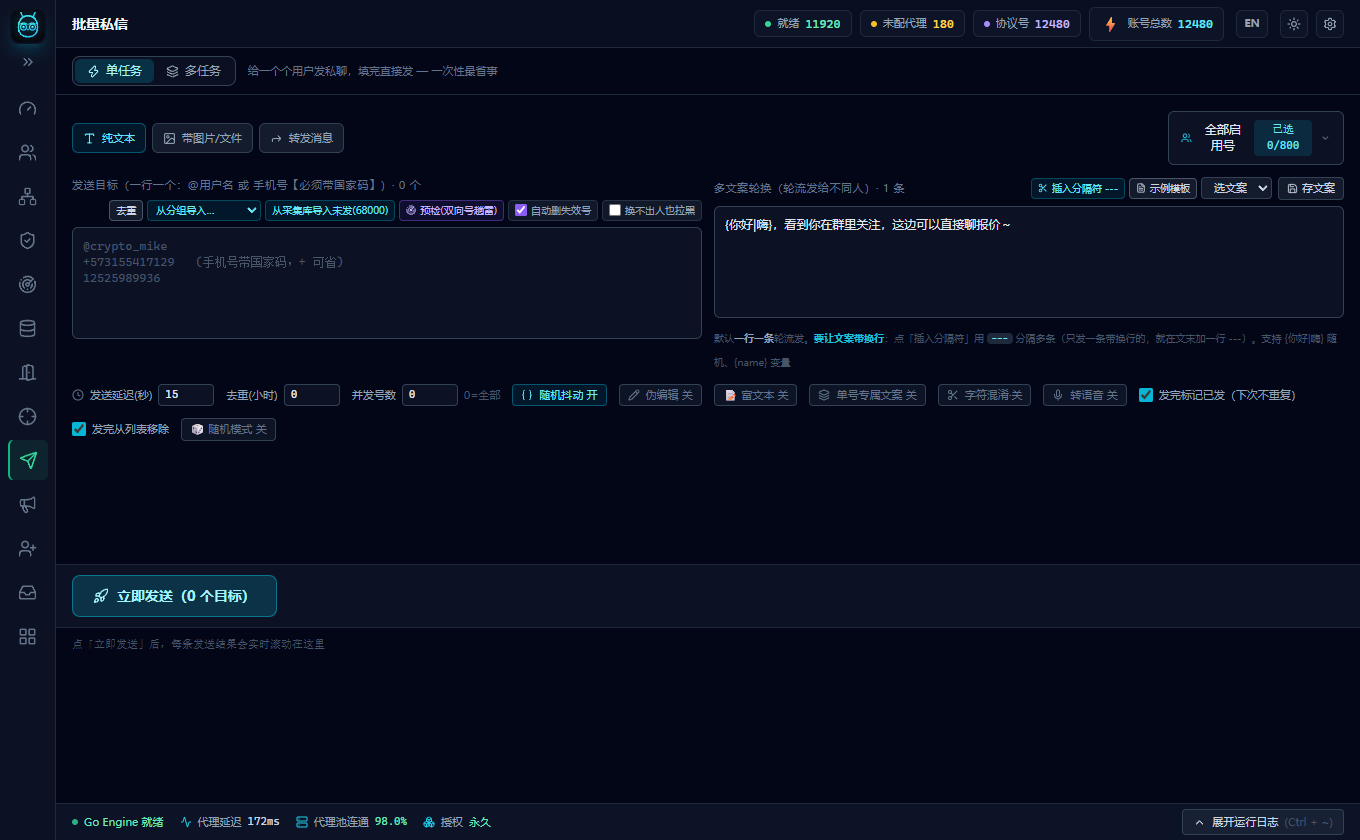The height and width of the screenshot is (840, 1360).
Task: Click the 预检(双向号糖雷) button
Action: [x=451, y=211]
